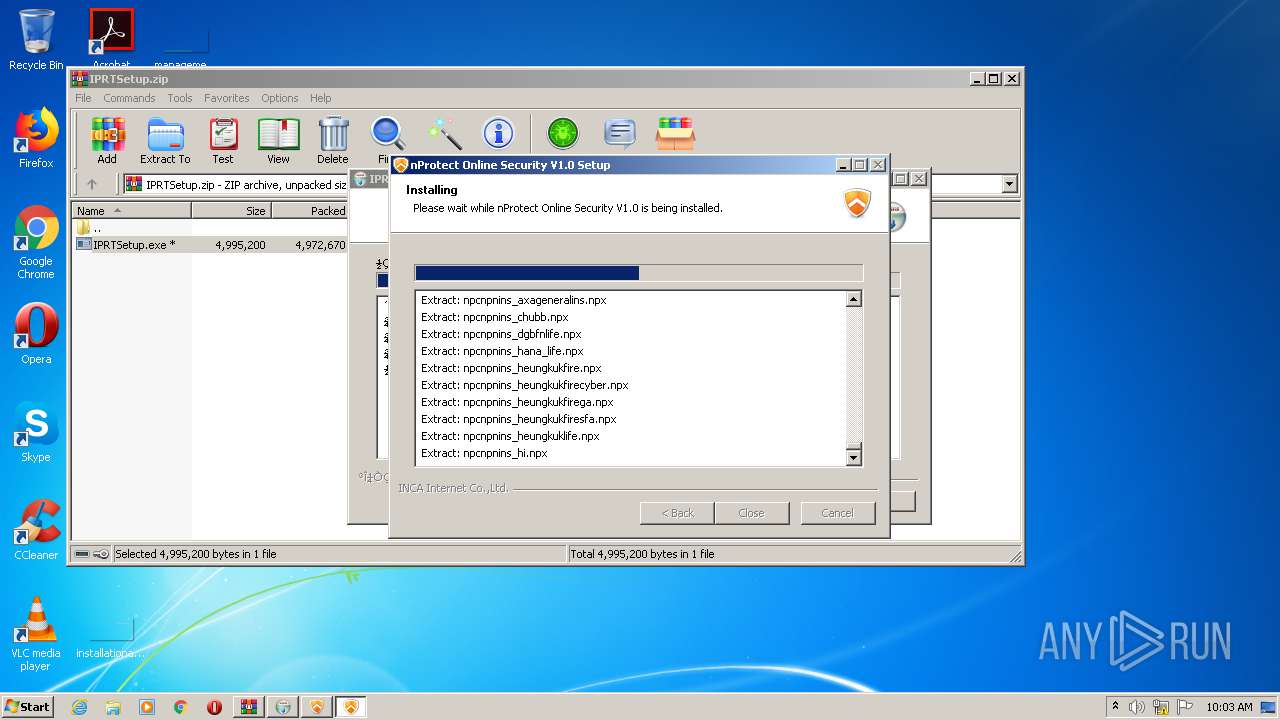Show hidden system tray icons arrow
Screen dimensions: 1280x720
1115,707
